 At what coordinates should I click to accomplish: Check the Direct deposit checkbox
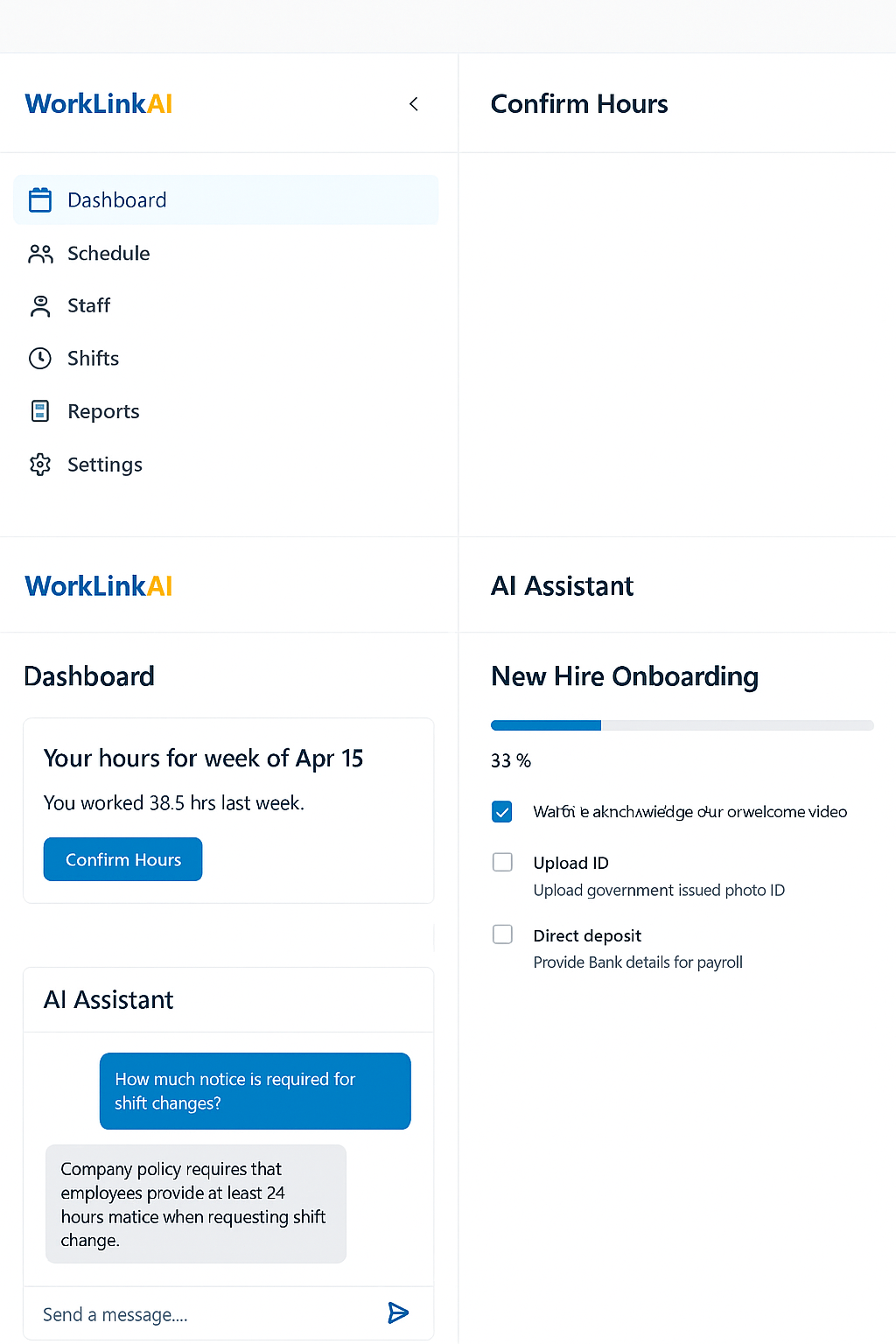click(x=502, y=934)
